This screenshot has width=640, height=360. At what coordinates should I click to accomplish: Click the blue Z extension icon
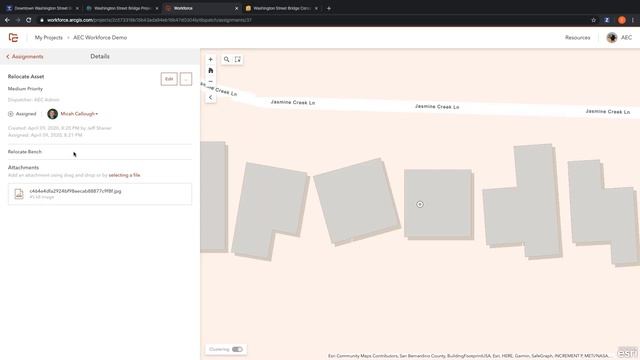click(x=607, y=20)
